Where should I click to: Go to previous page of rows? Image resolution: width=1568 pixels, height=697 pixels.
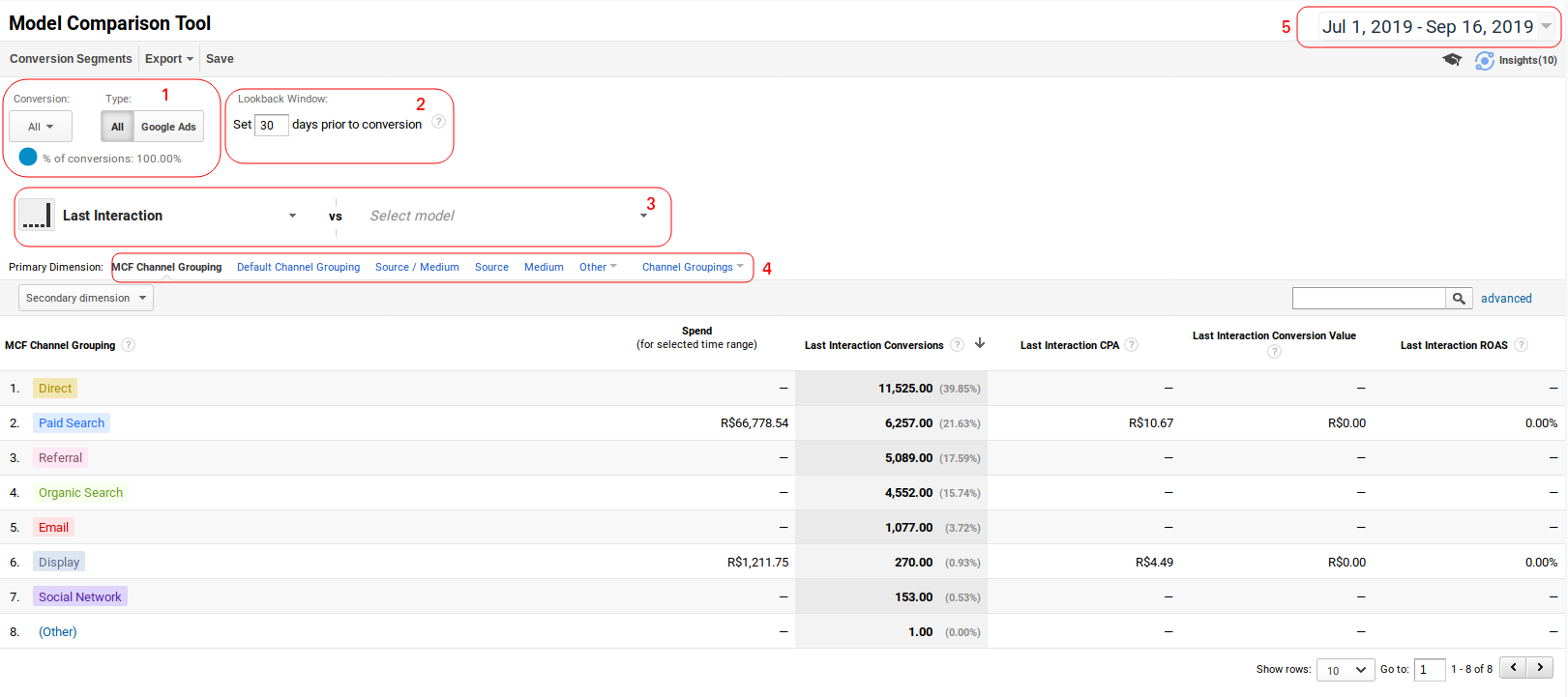[1513, 668]
